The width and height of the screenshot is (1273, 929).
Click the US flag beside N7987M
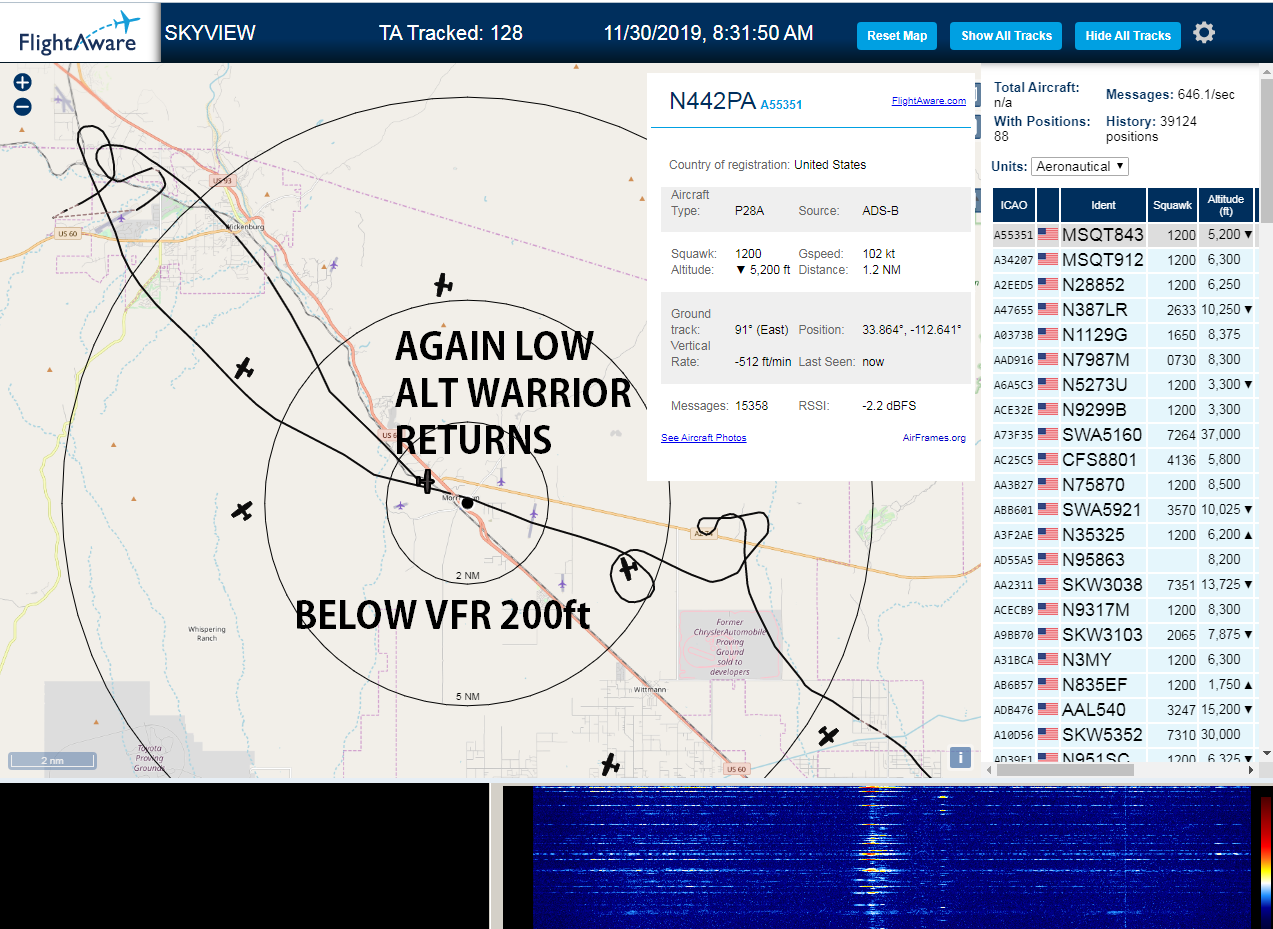pos(1048,360)
